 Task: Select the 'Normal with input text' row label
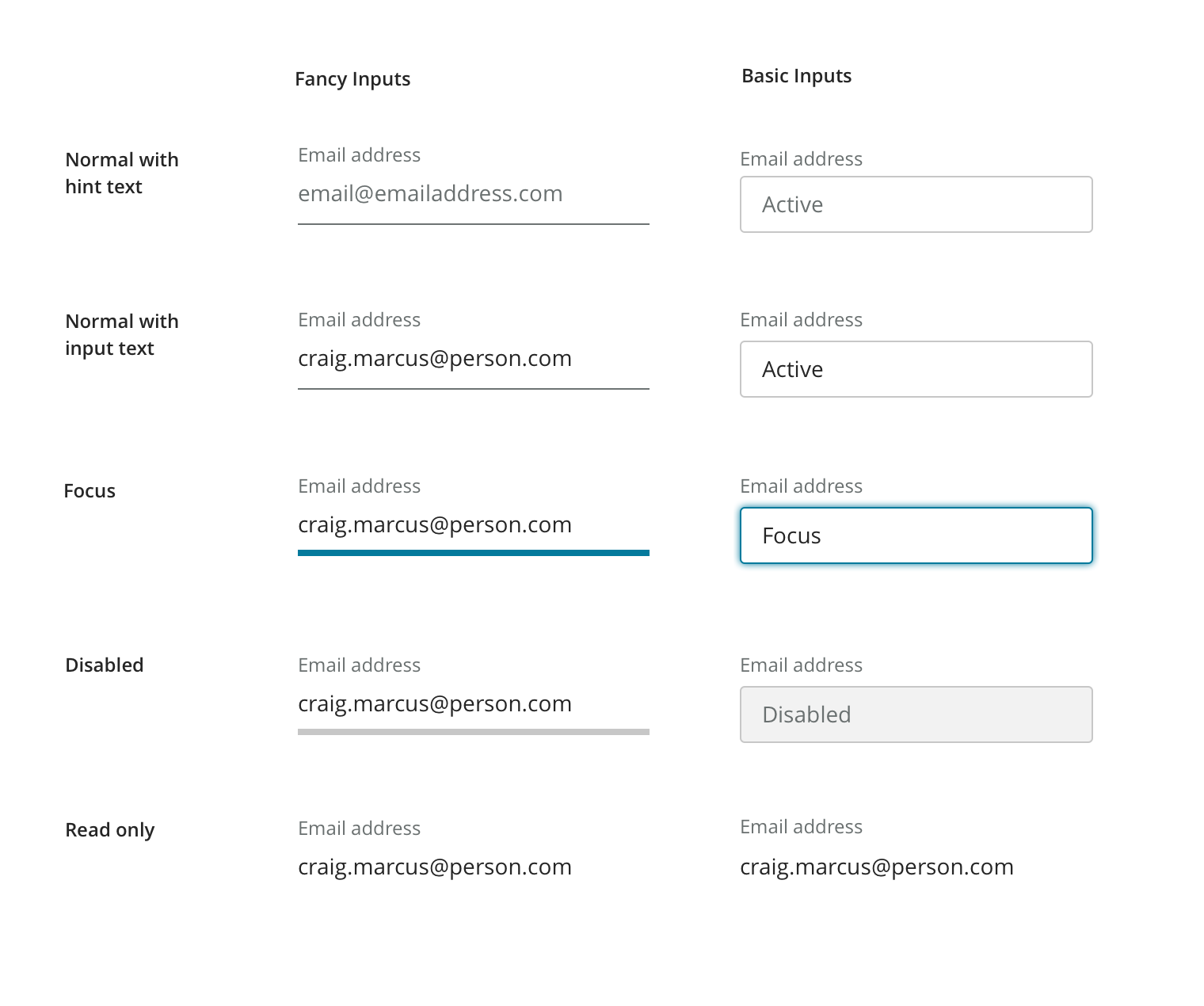(x=121, y=334)
